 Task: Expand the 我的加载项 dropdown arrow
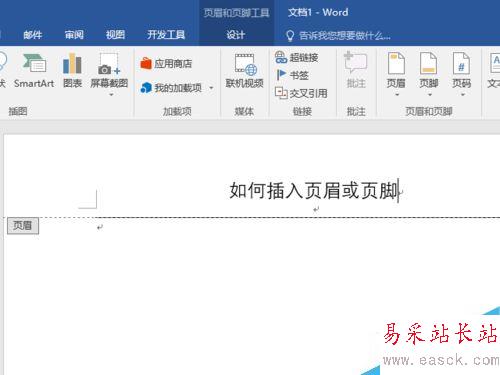[x=211, y=88]
